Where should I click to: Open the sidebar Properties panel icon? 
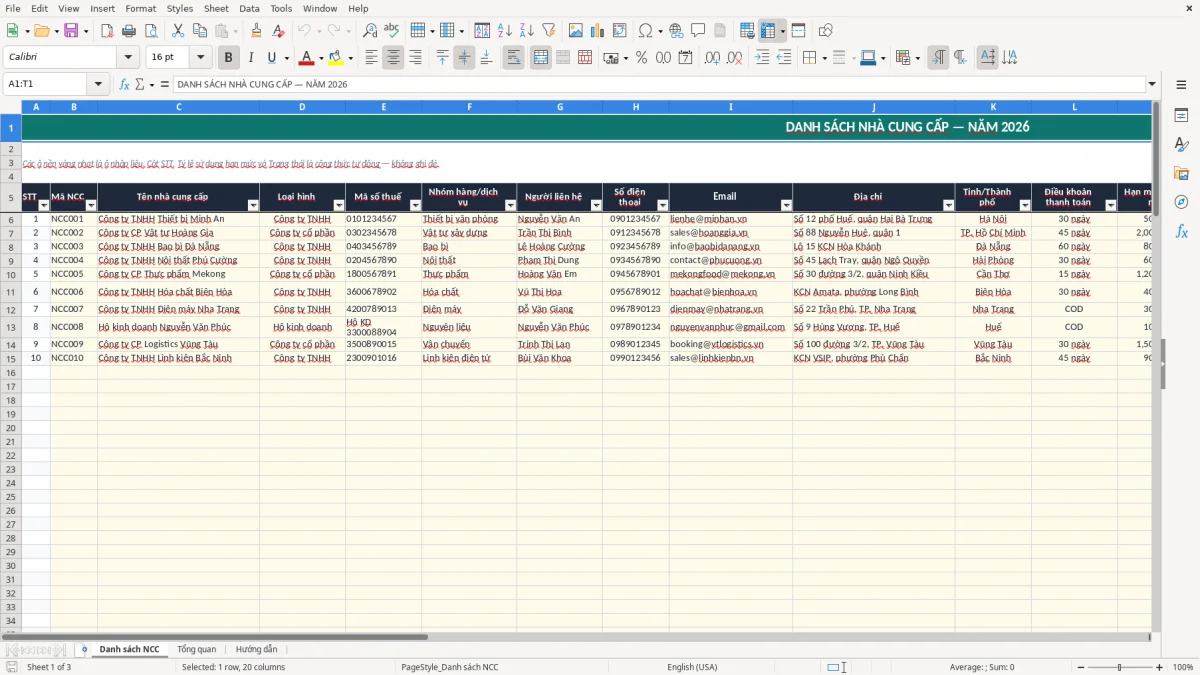coord(1181,116)
